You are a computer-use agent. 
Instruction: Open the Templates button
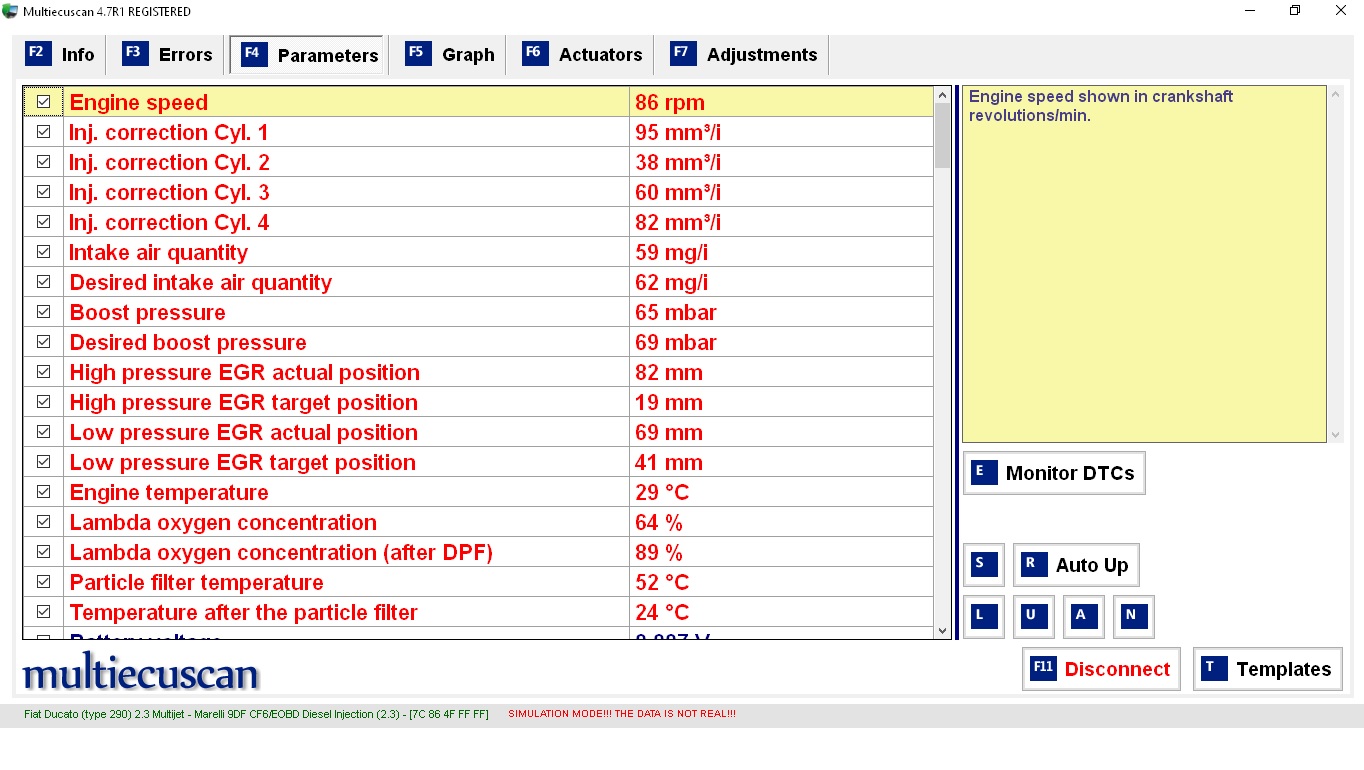[1267, 669]
